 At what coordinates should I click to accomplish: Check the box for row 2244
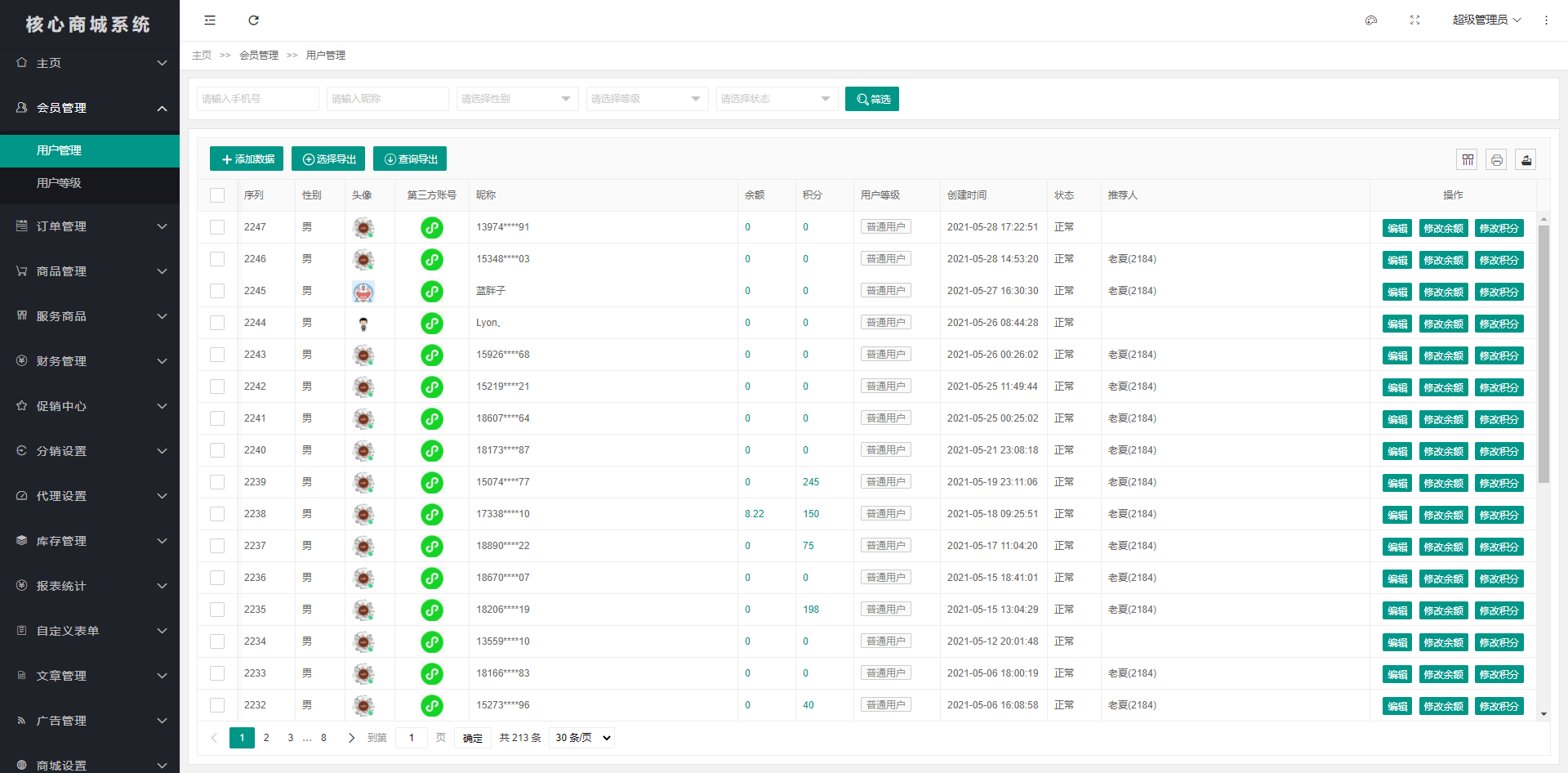[x=217, y=323]
